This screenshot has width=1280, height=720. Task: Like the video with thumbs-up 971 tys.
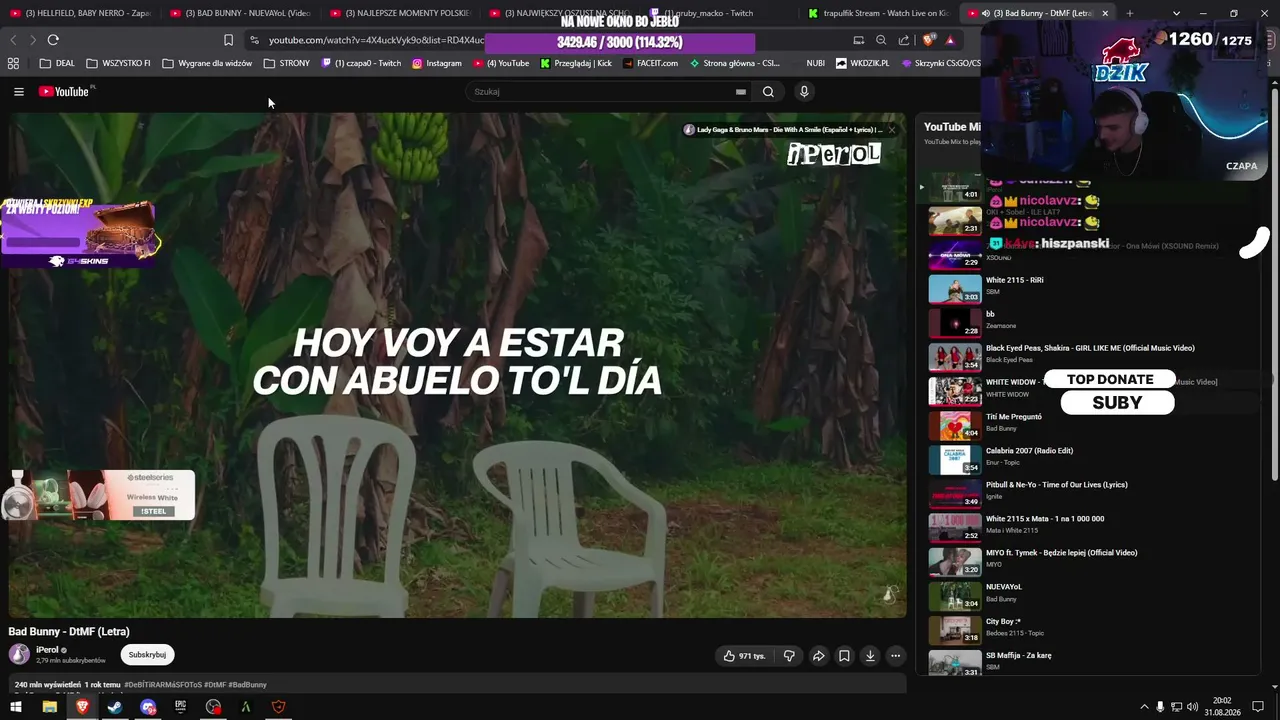point(744,656)
